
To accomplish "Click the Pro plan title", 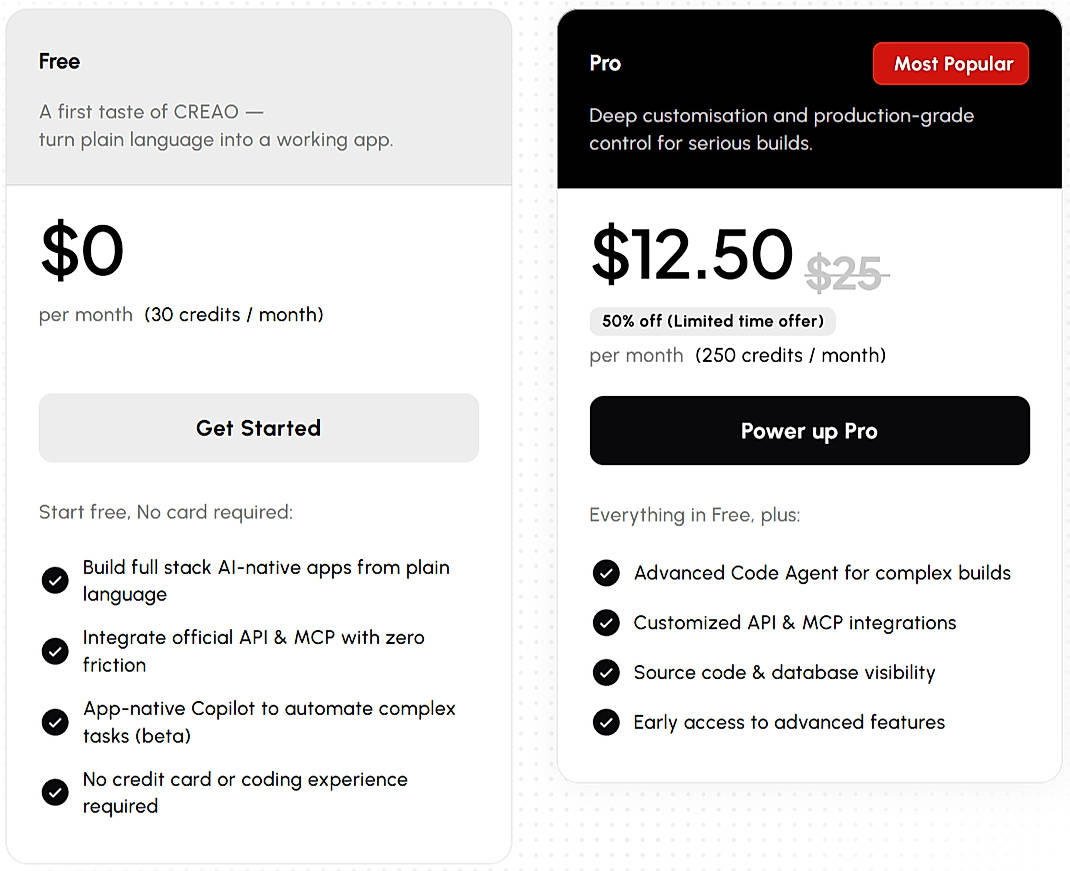I will tap(604, 63).
